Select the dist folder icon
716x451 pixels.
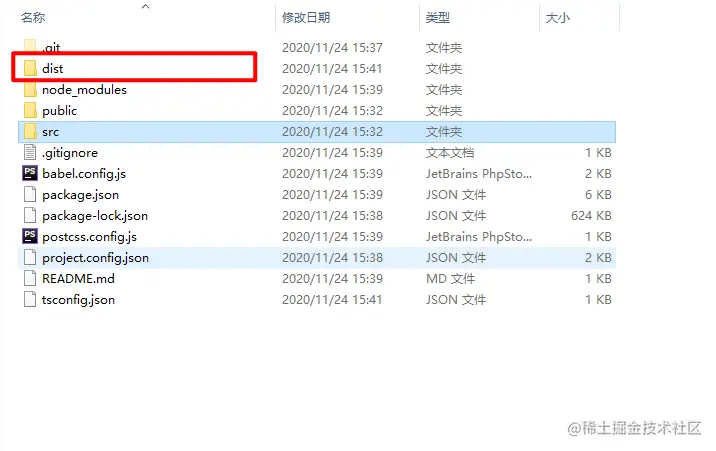(30, 68)
